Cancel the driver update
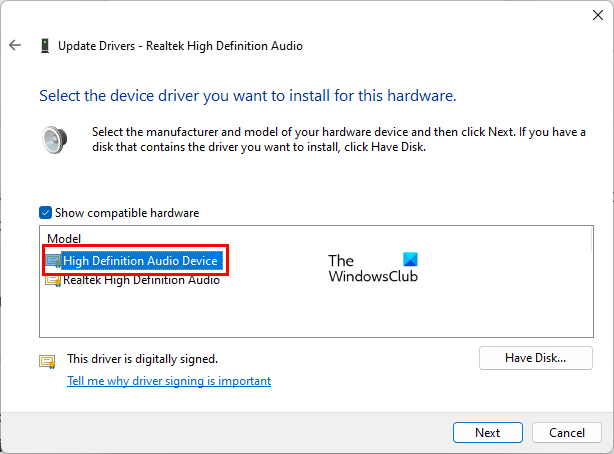The height and width of the screenshot is (454, 614). [566, 433]
